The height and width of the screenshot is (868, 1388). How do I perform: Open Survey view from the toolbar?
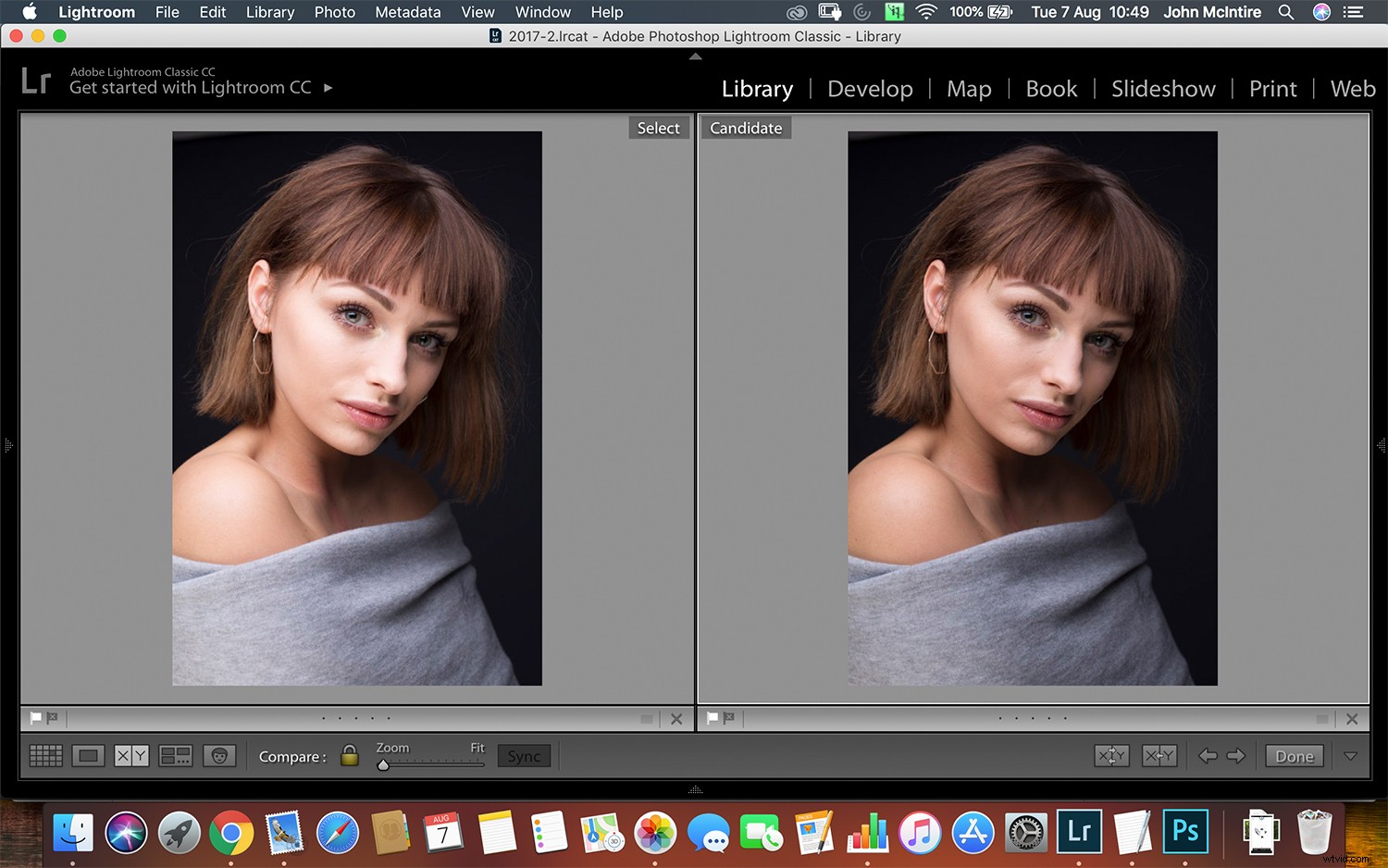pos(175,755)
